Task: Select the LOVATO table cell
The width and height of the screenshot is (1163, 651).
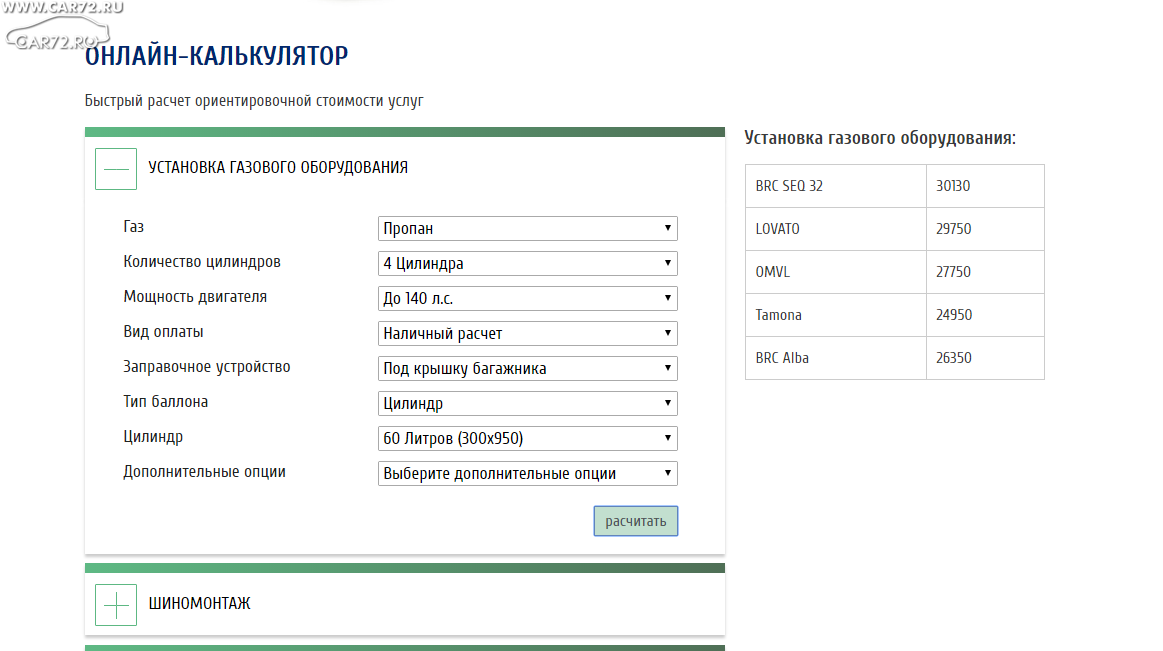Action: click(x=836, y=229)
